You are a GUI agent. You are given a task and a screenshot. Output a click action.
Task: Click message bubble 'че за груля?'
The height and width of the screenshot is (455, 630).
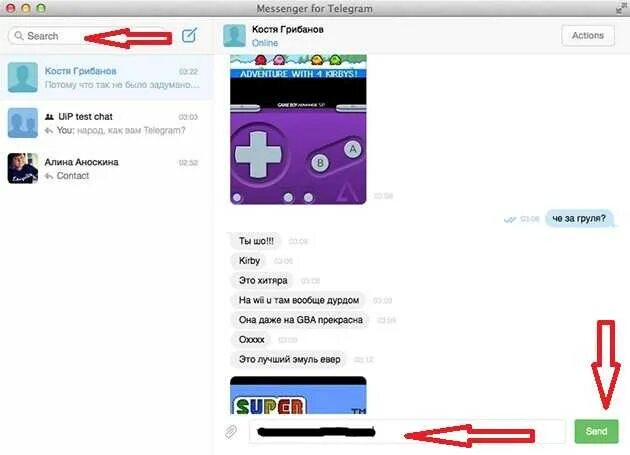[x=579, y=219]
